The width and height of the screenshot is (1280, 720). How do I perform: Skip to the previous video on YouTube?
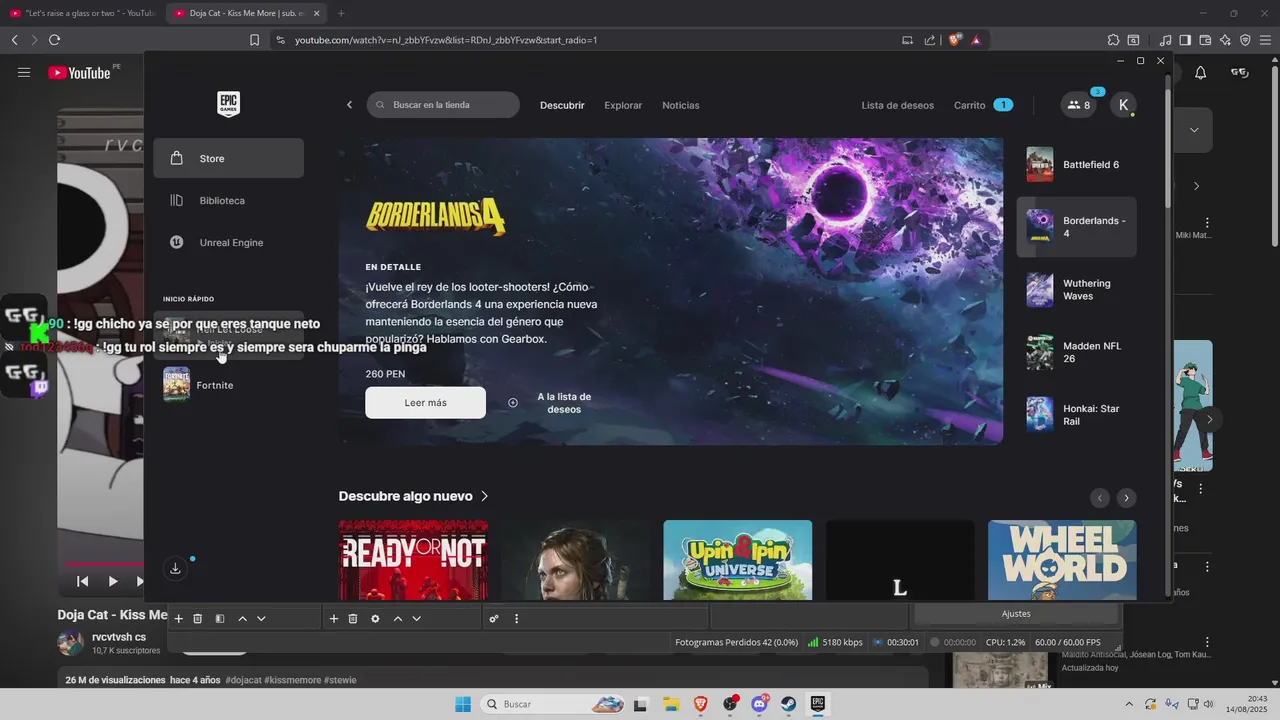83,581
